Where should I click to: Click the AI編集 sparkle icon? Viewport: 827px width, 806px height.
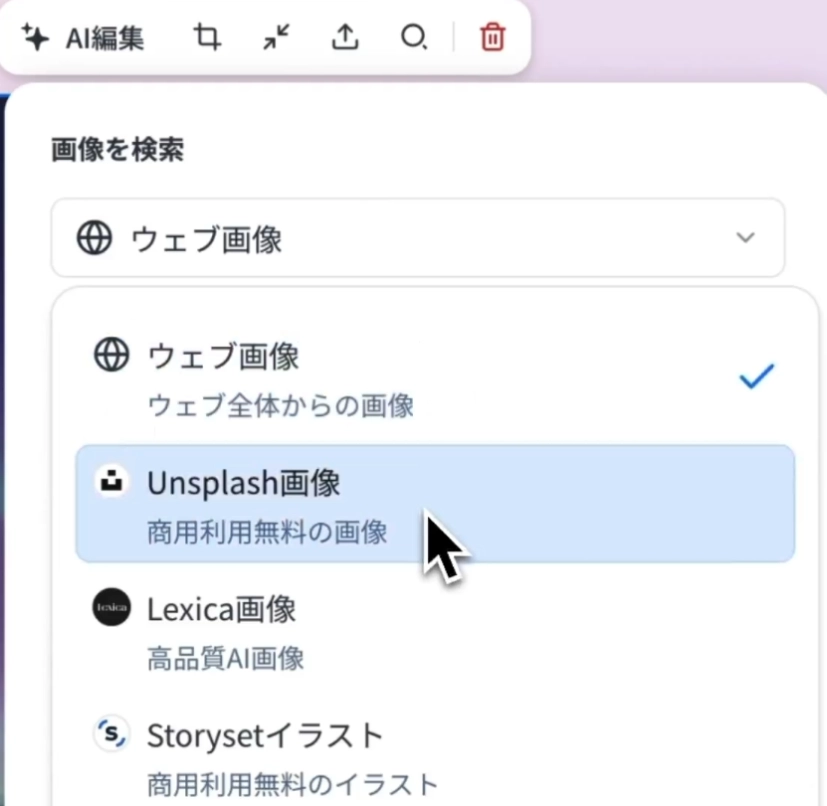tap(36, 38)
